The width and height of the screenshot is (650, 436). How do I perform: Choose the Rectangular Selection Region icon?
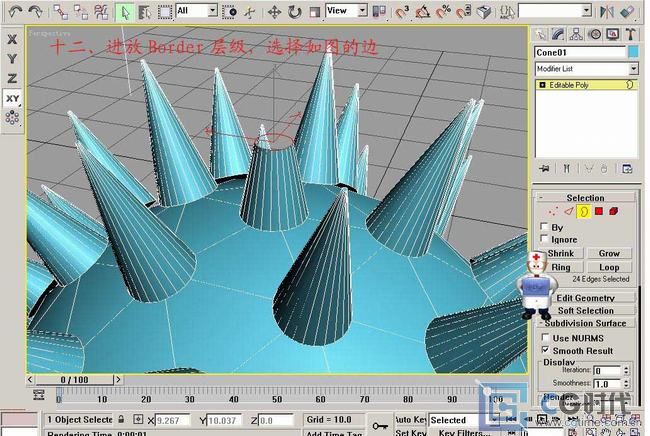[x=165, y=12]
